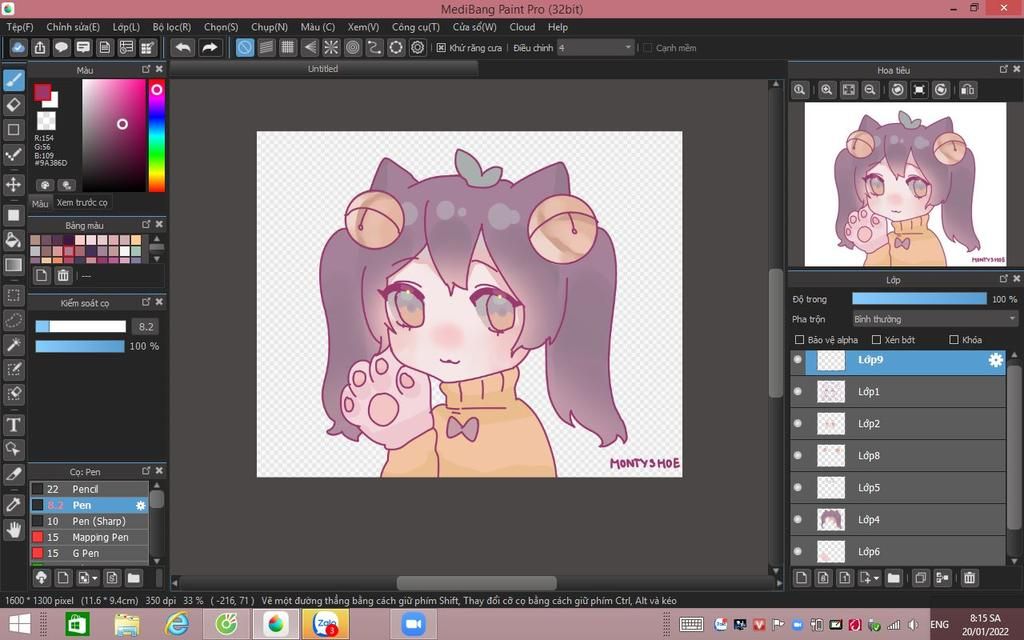The height and width of the screenshot is (640, 1024).
Task: Enable the circle snap guide
Action: pos(396,48)
